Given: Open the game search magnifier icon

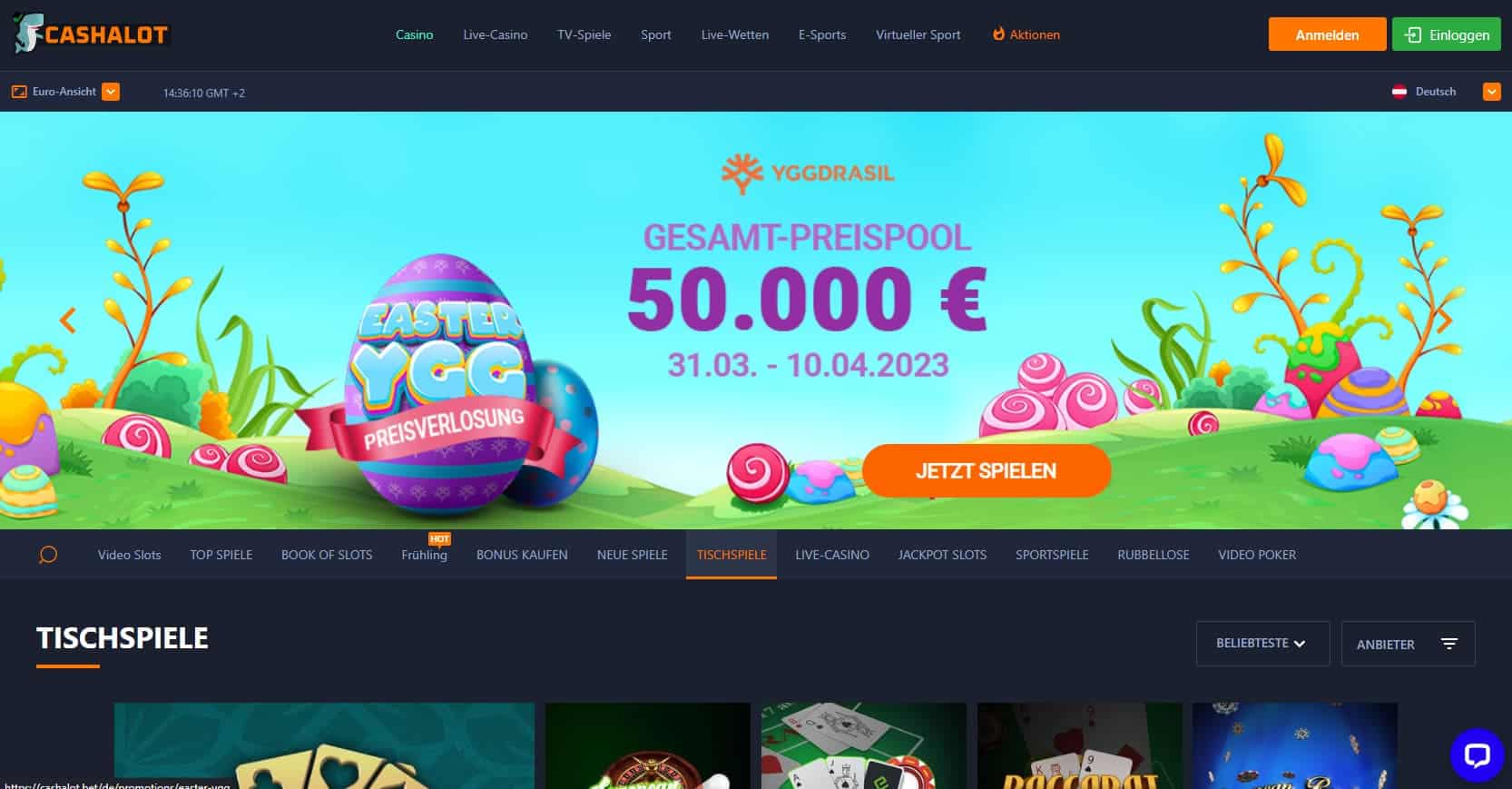Looking at the screenshot, I should (48, 555).
